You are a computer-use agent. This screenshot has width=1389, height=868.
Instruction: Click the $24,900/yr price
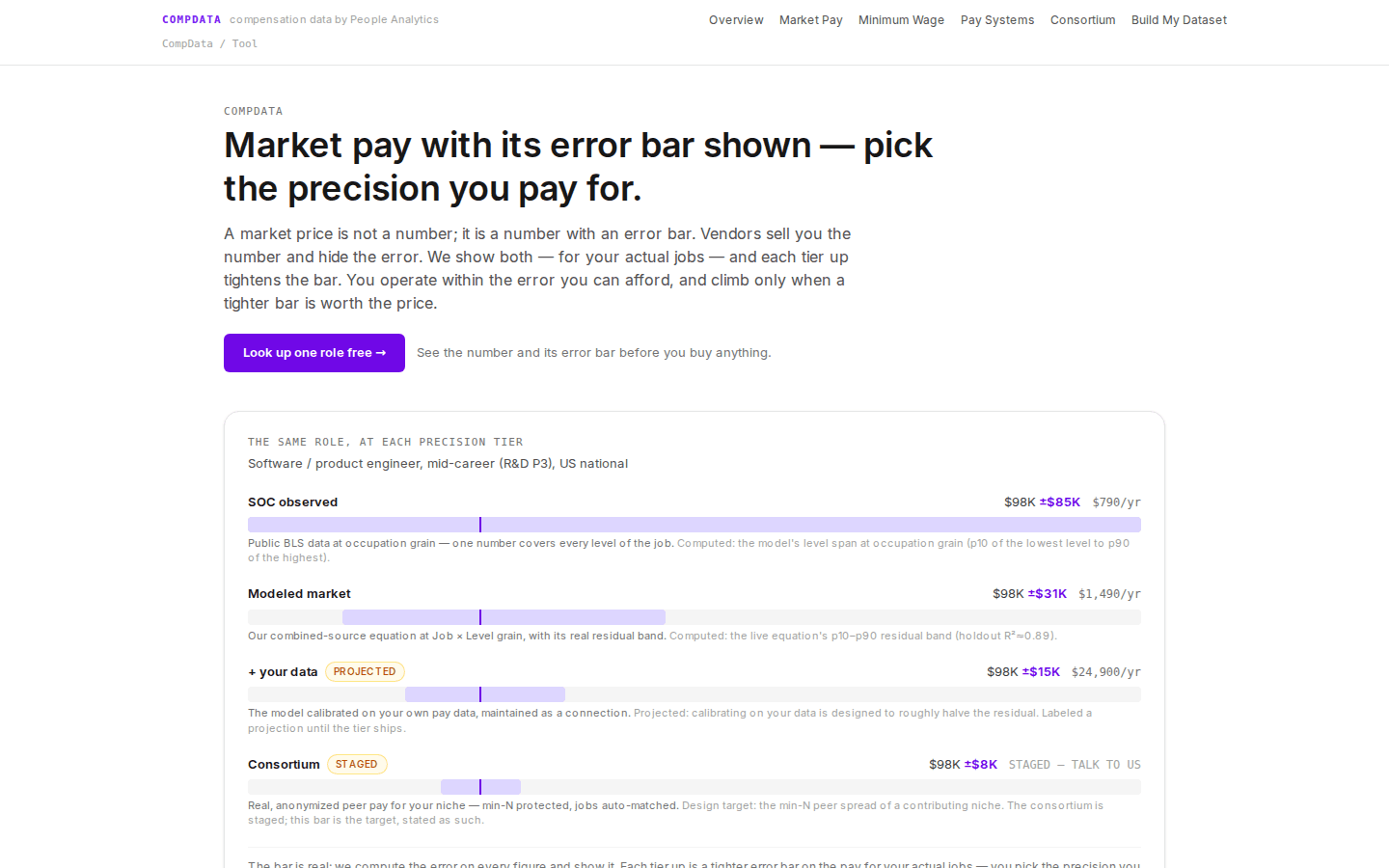(x=1106, y=672)
